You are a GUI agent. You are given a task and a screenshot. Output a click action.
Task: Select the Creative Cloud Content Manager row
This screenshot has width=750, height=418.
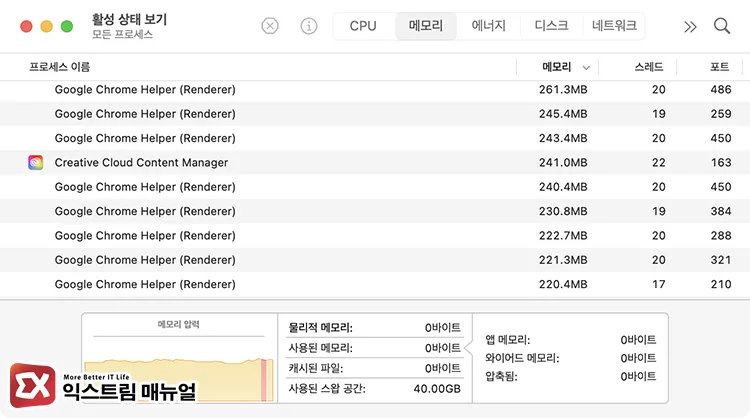[x=375, y=163]
